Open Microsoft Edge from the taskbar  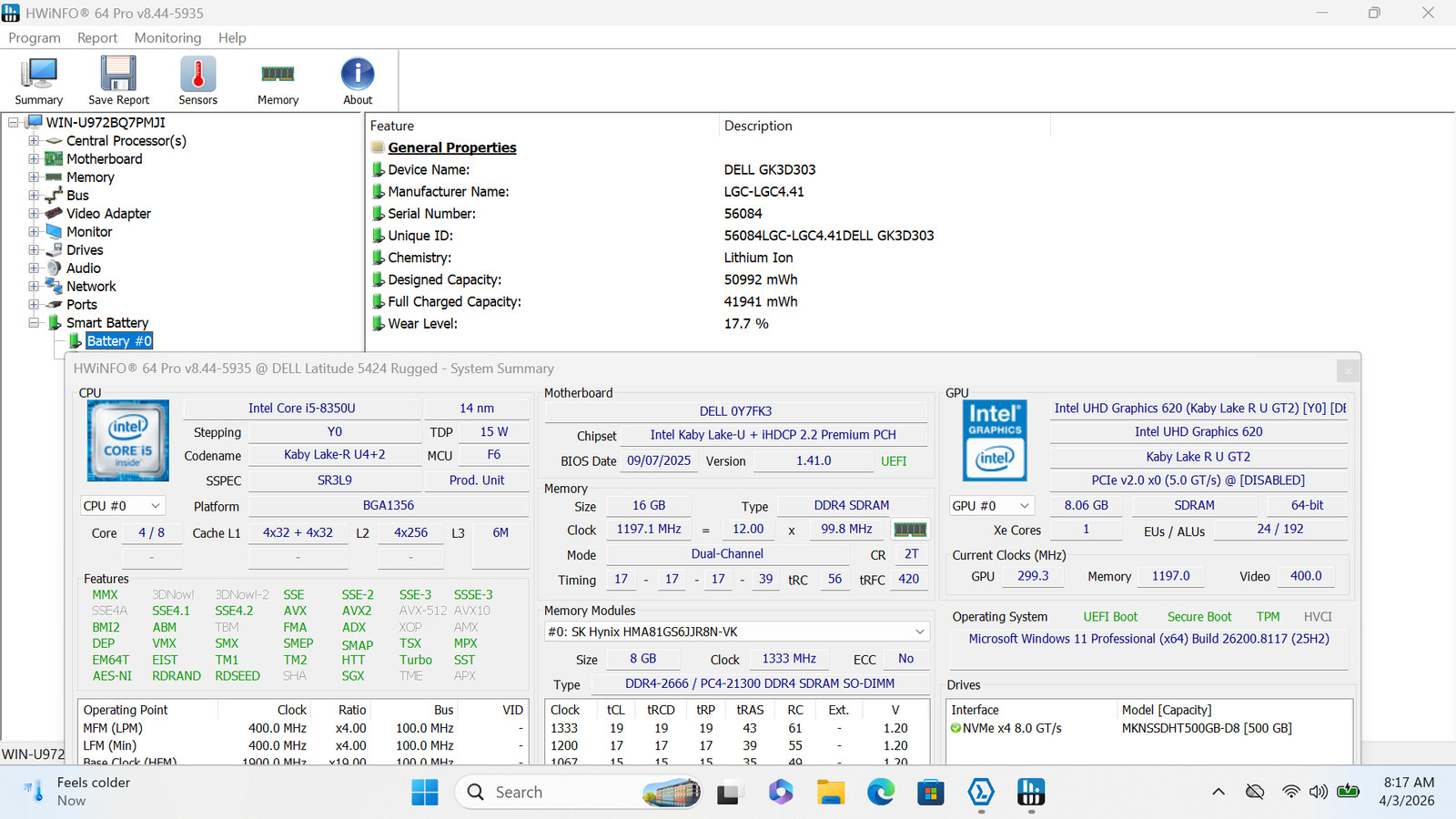point(880,792)
